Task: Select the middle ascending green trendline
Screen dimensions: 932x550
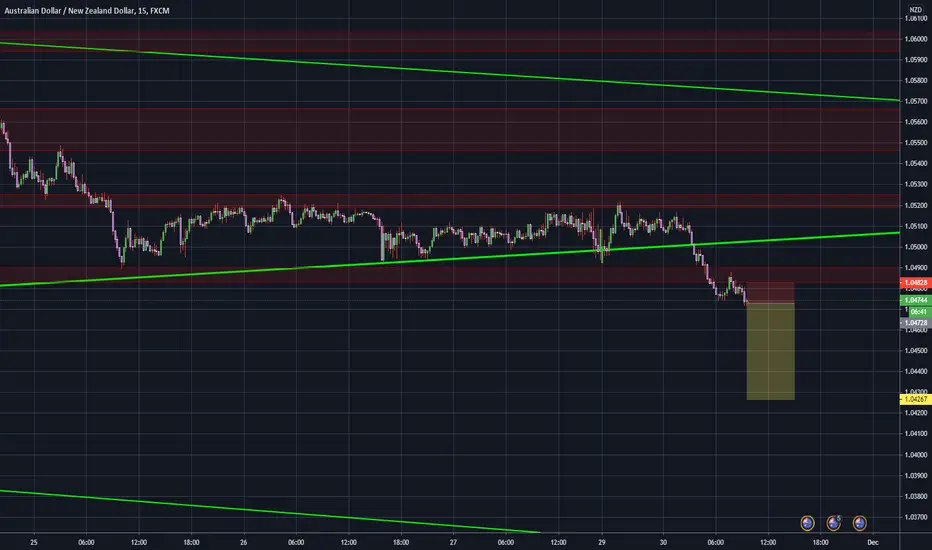Action: point(449,259)
